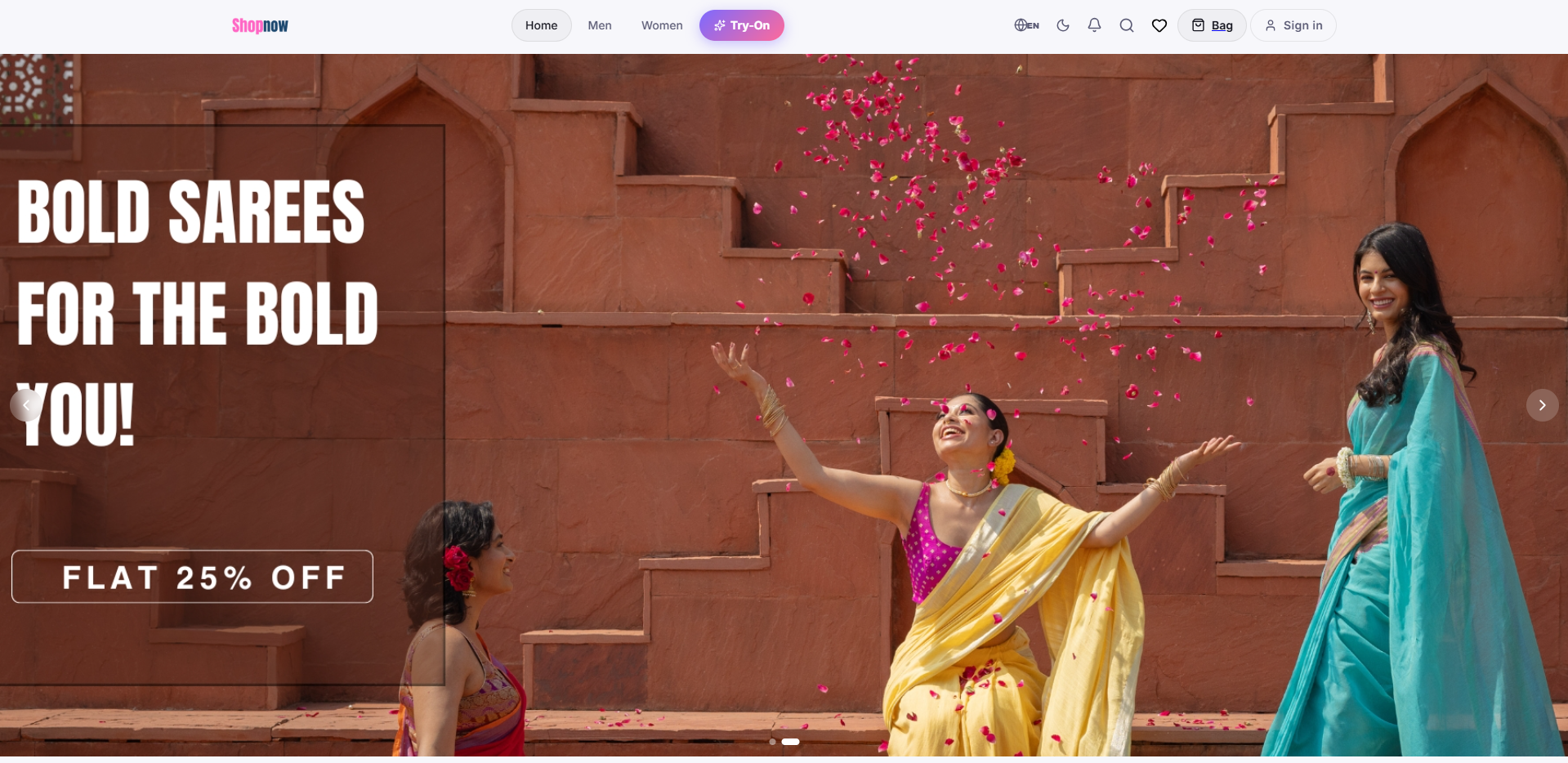Click the bag icon inside Bag button

[1198, 25]
